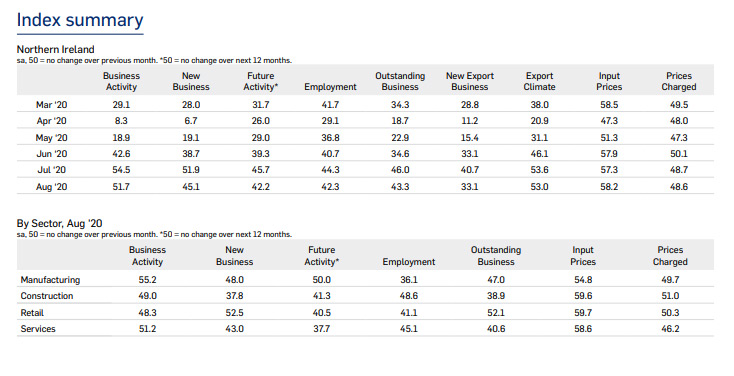Click the Services Prices Charged value 46.2
734x376 pixels.
[670, 329]
